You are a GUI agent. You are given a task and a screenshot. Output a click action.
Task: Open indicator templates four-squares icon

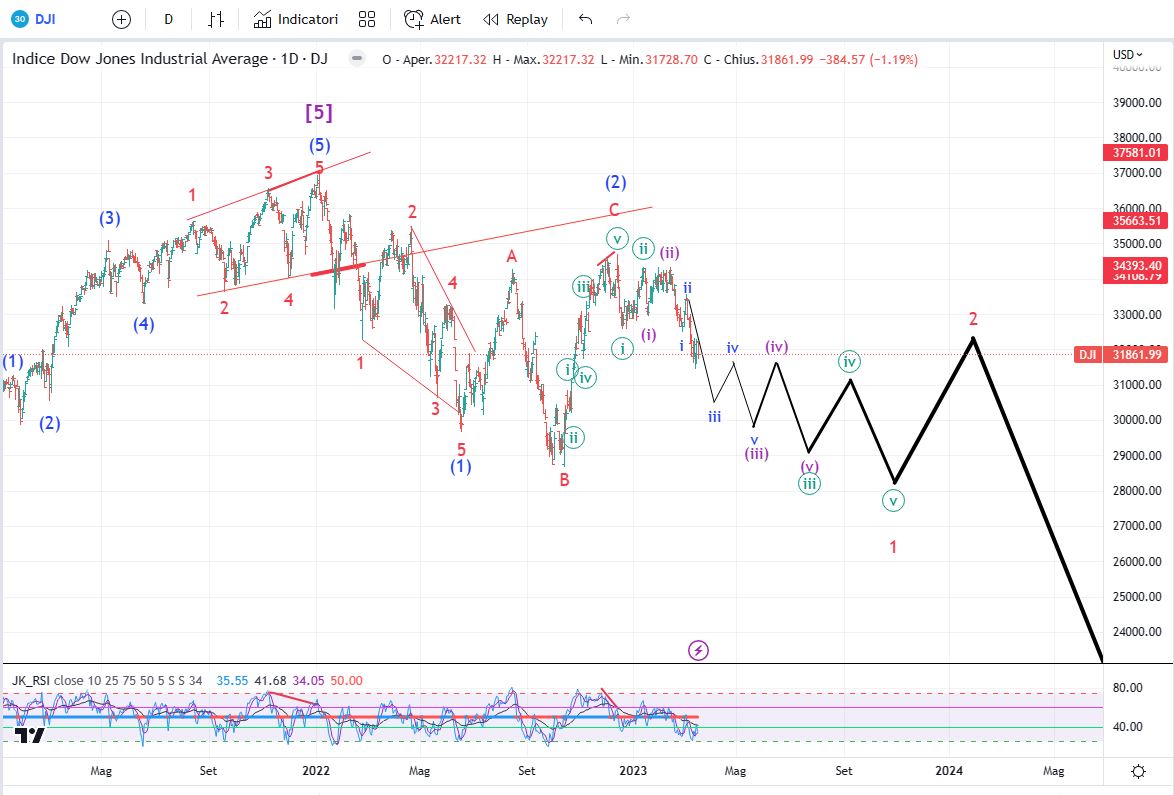[x=367, y=19]
